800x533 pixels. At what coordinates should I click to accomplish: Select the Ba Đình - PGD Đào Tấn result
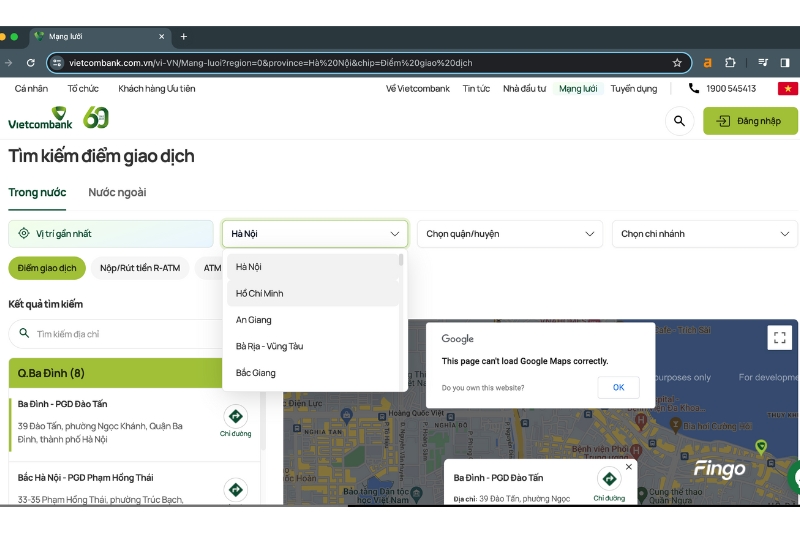coord(135,425)
